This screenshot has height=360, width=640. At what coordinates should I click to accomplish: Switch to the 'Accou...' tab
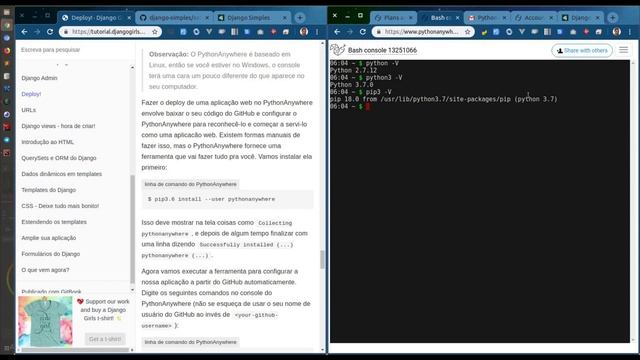pyautogui.click(x=533, y=18)
